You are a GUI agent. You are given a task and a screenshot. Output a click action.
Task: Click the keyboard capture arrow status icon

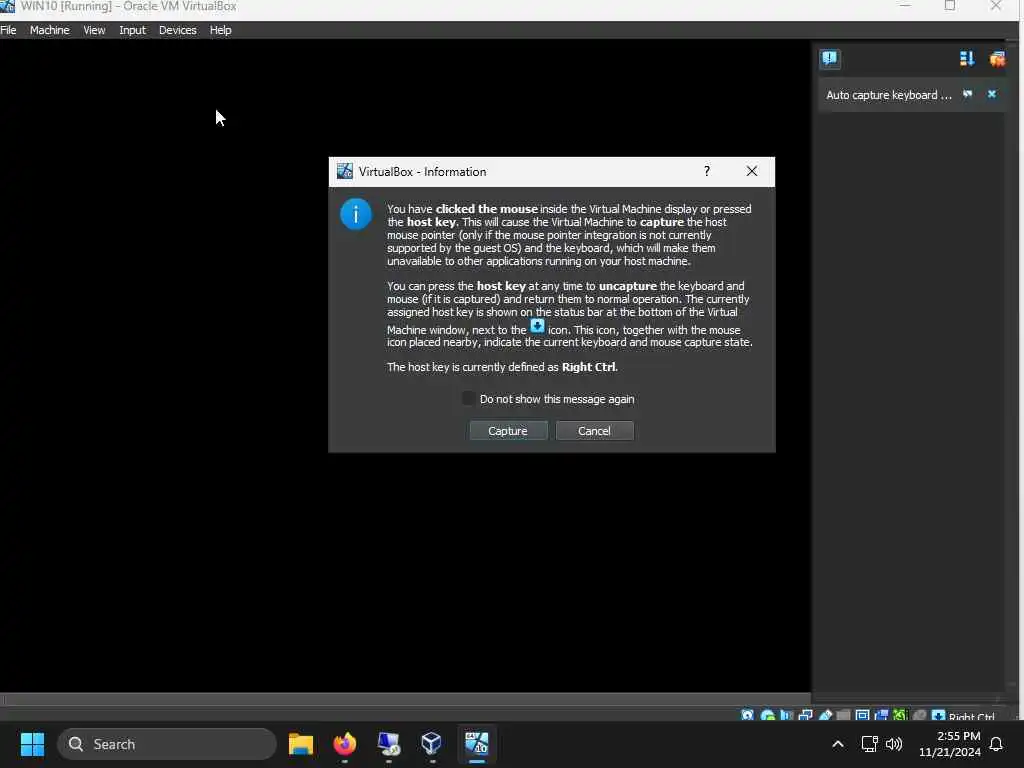tap(938, 715)
